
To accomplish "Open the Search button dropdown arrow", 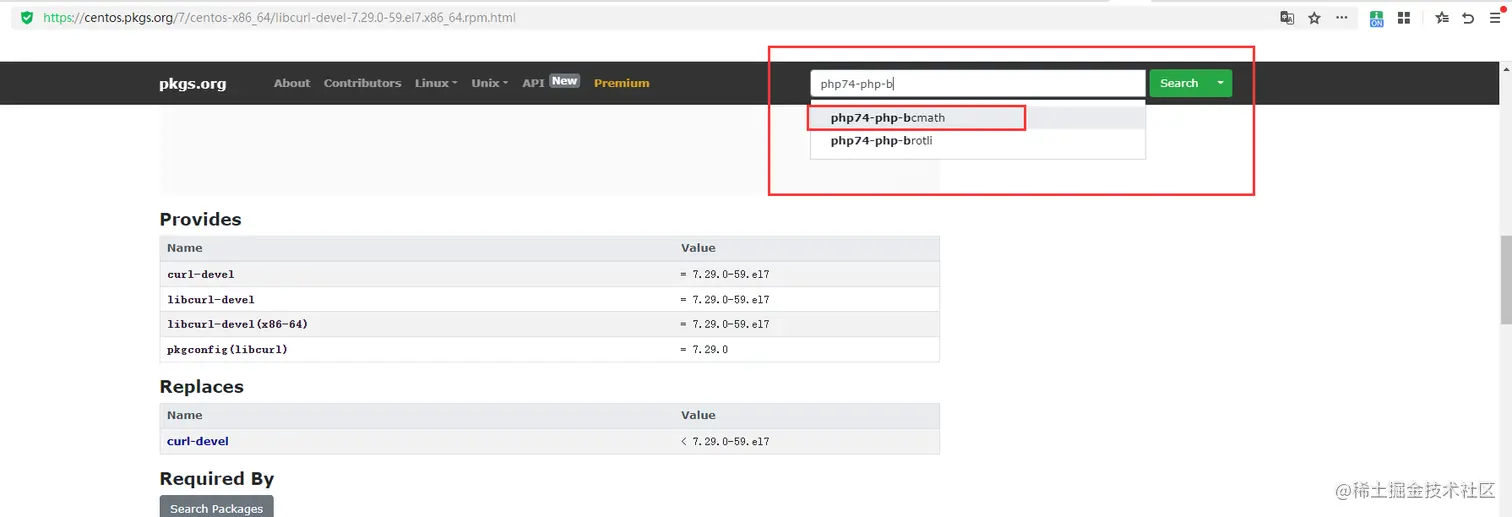I will click(x=1220, y=84).
